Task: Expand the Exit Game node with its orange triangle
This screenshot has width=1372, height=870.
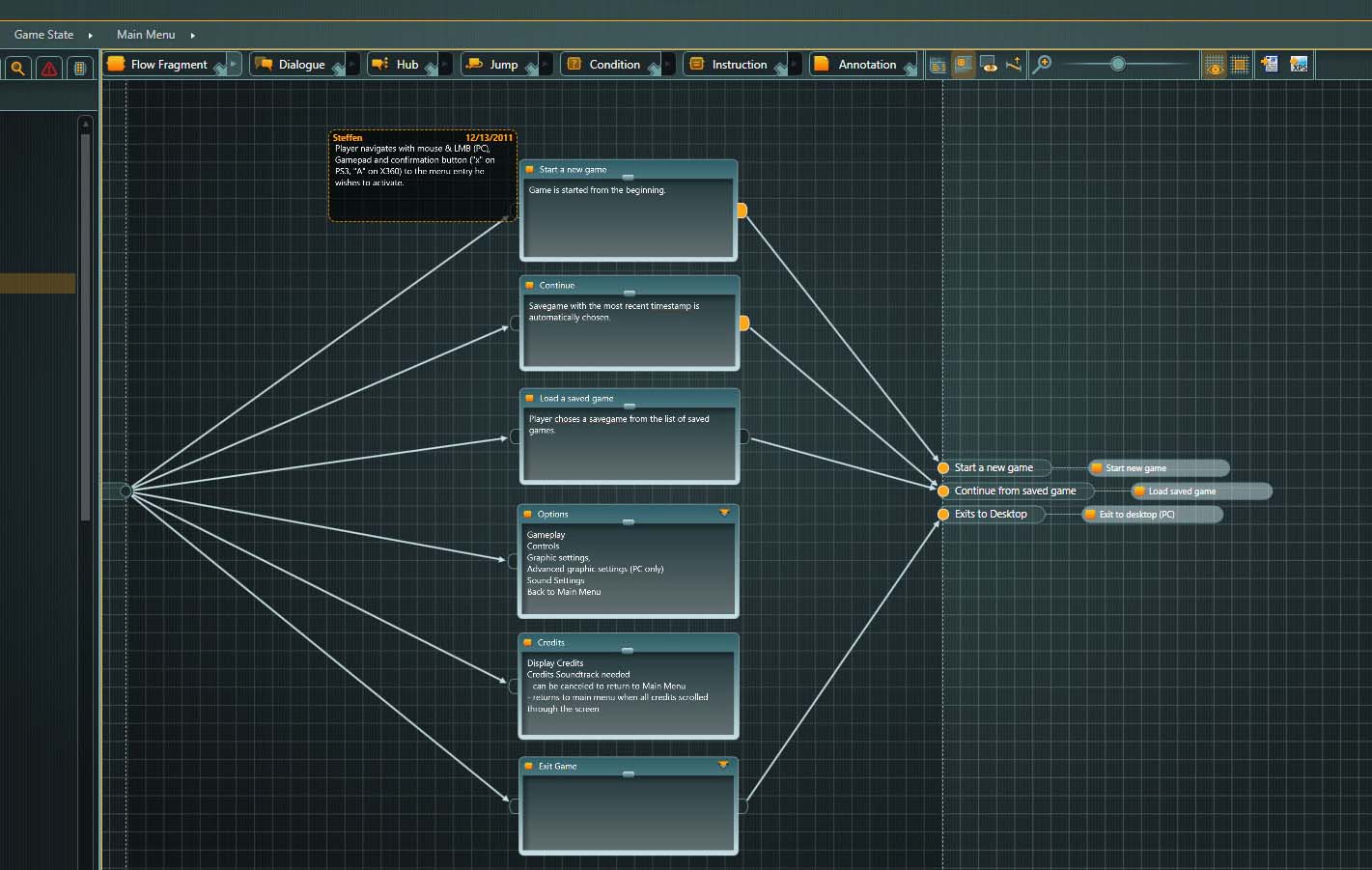Action: [723, 765]
